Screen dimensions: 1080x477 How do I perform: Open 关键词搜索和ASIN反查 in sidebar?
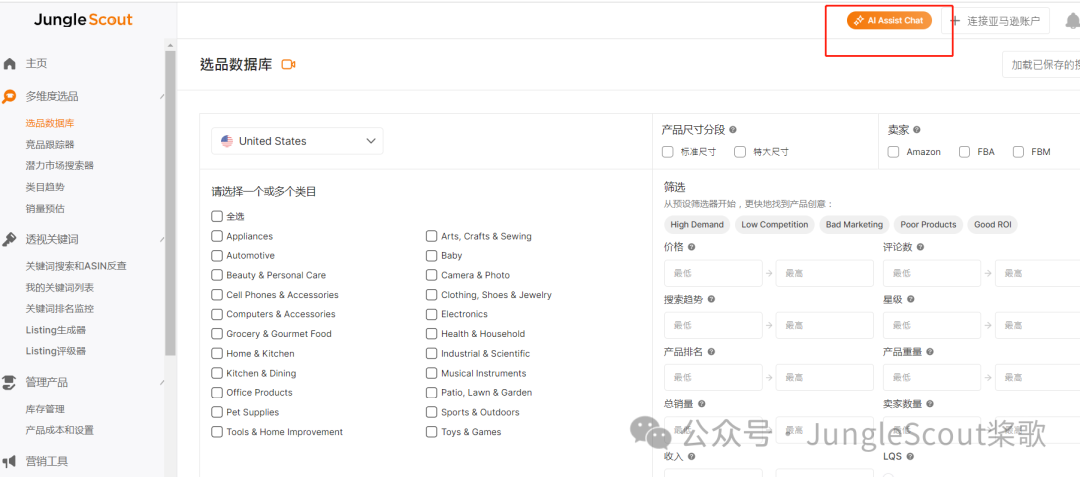[76, 266]
